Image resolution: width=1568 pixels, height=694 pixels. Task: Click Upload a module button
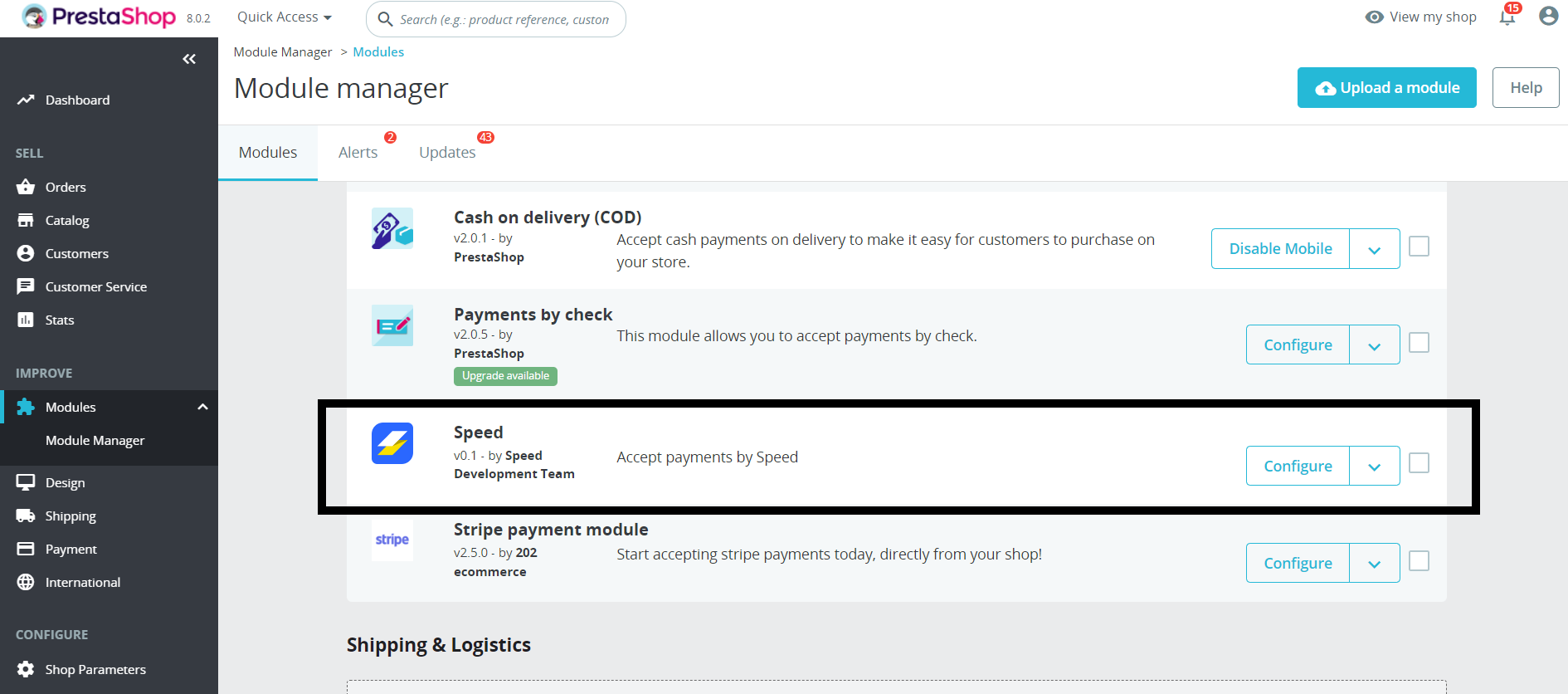[1387, 88]
